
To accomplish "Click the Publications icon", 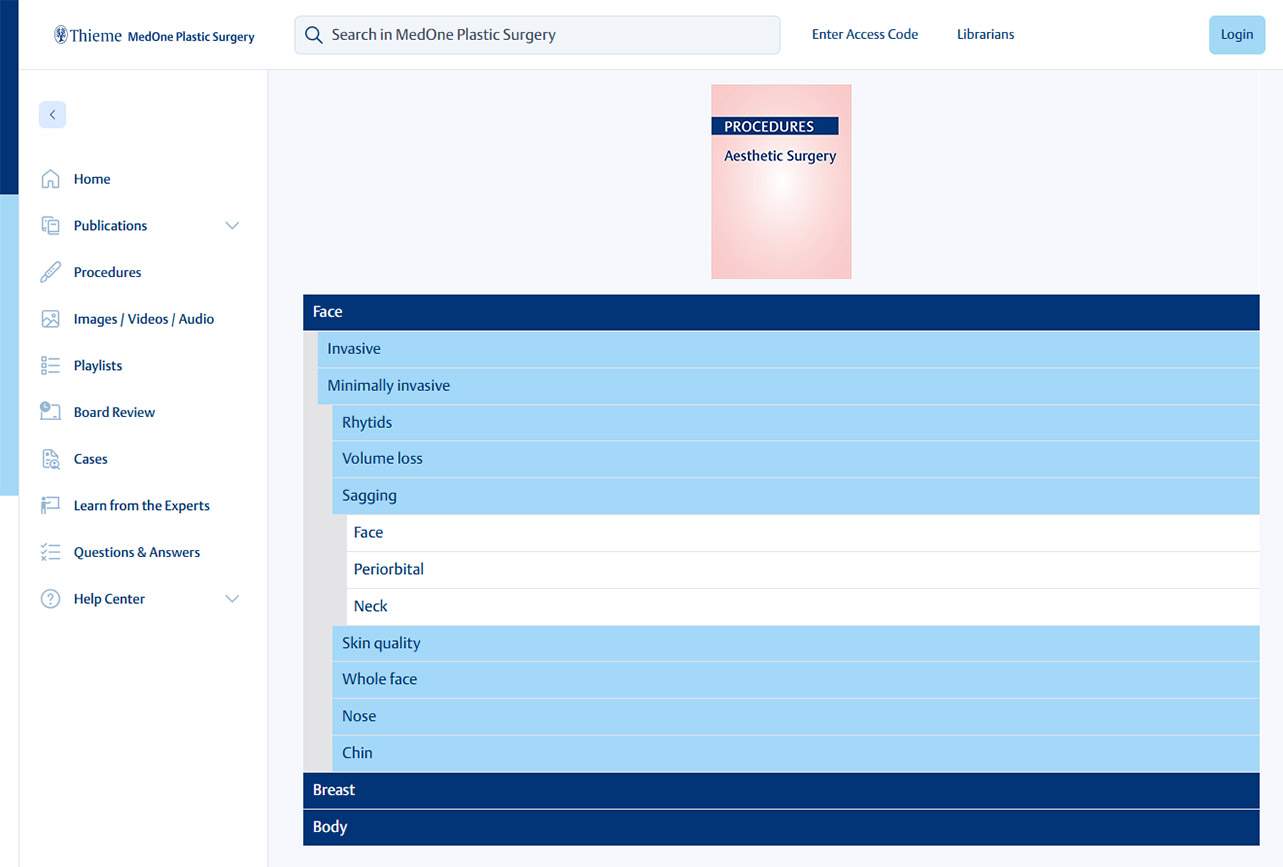I will 50,225.
